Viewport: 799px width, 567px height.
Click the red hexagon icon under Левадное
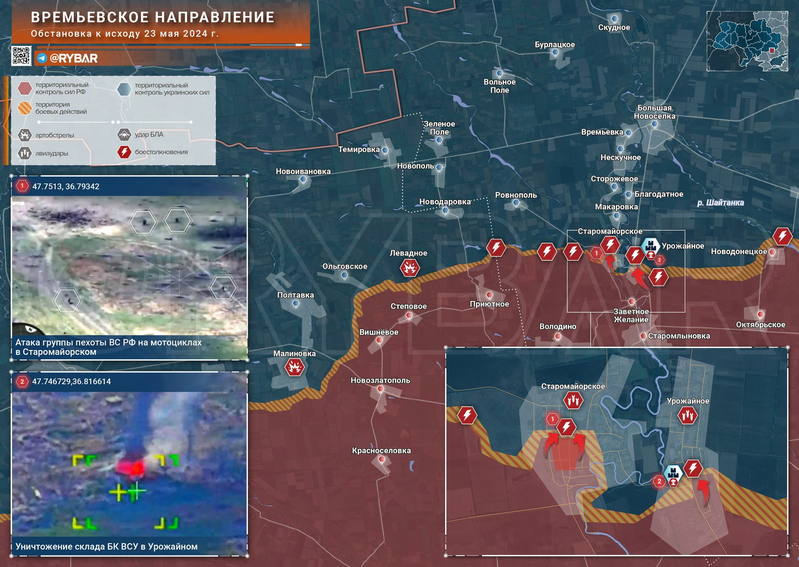[409, 268]
